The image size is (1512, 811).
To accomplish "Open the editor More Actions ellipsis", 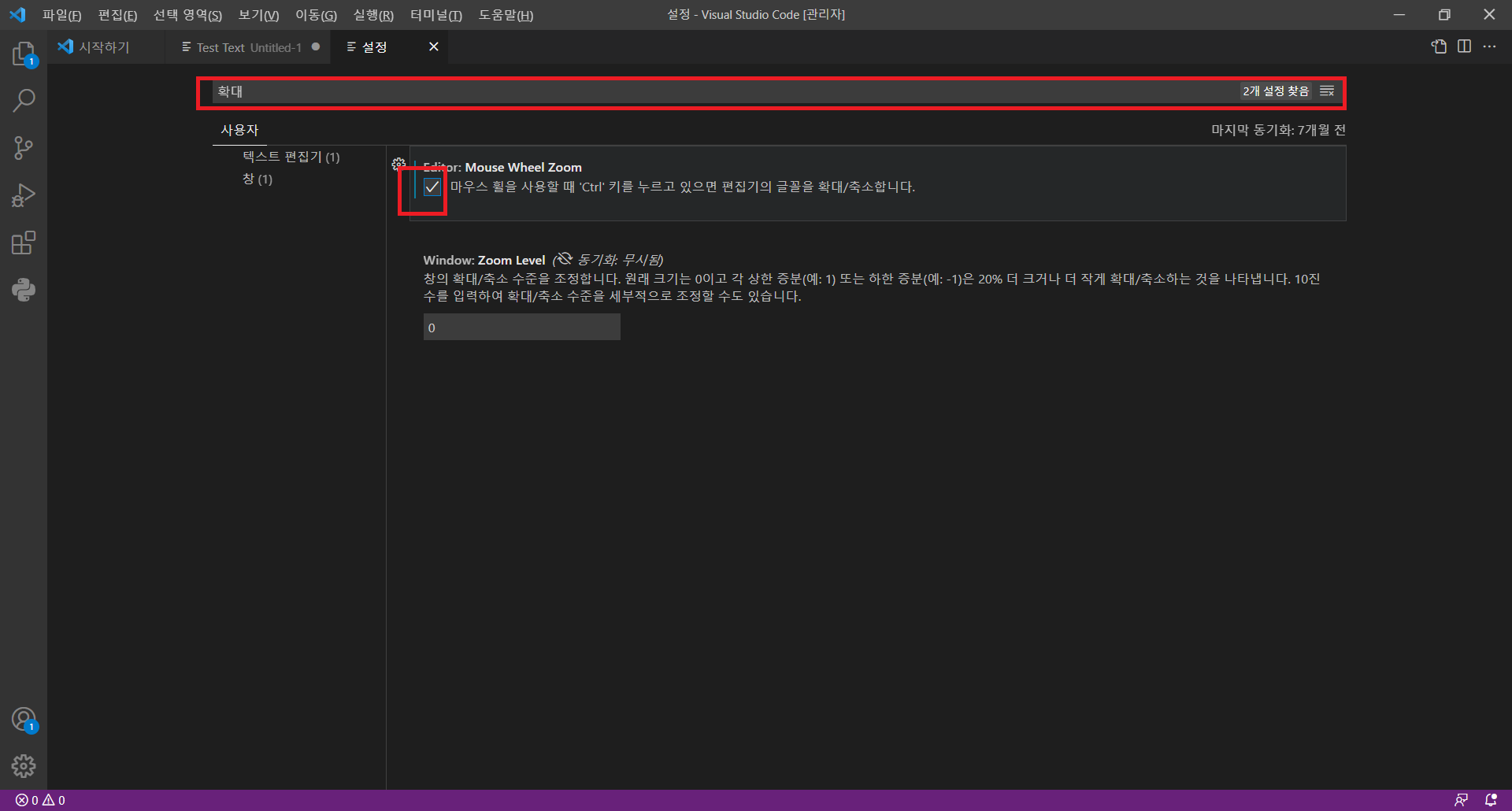I will [1489, 46].
